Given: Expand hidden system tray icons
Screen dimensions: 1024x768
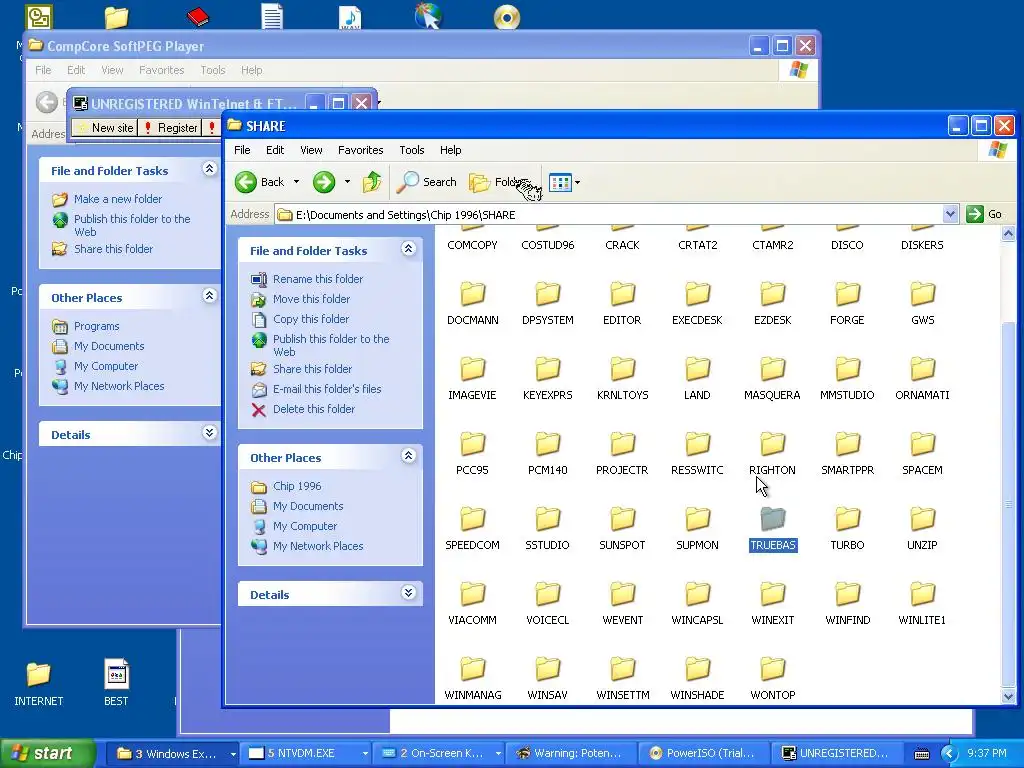Looking at the screenshot, I should coord(949,754).
